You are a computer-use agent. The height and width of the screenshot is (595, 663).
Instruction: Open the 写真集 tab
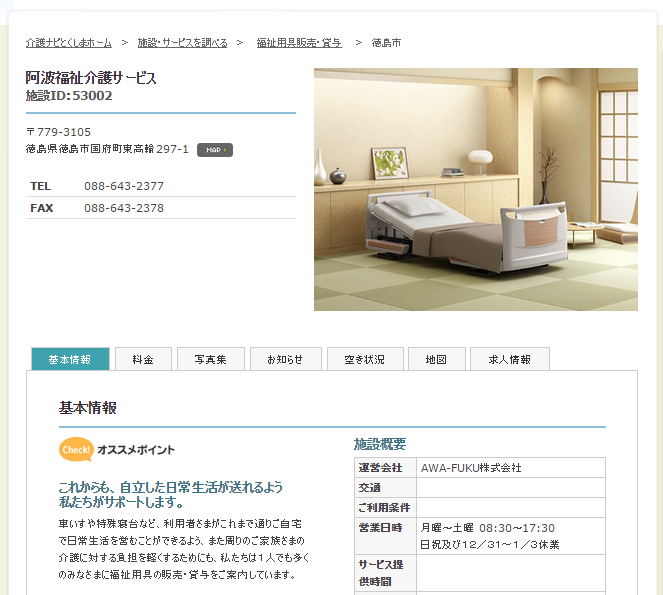[210, 359]
